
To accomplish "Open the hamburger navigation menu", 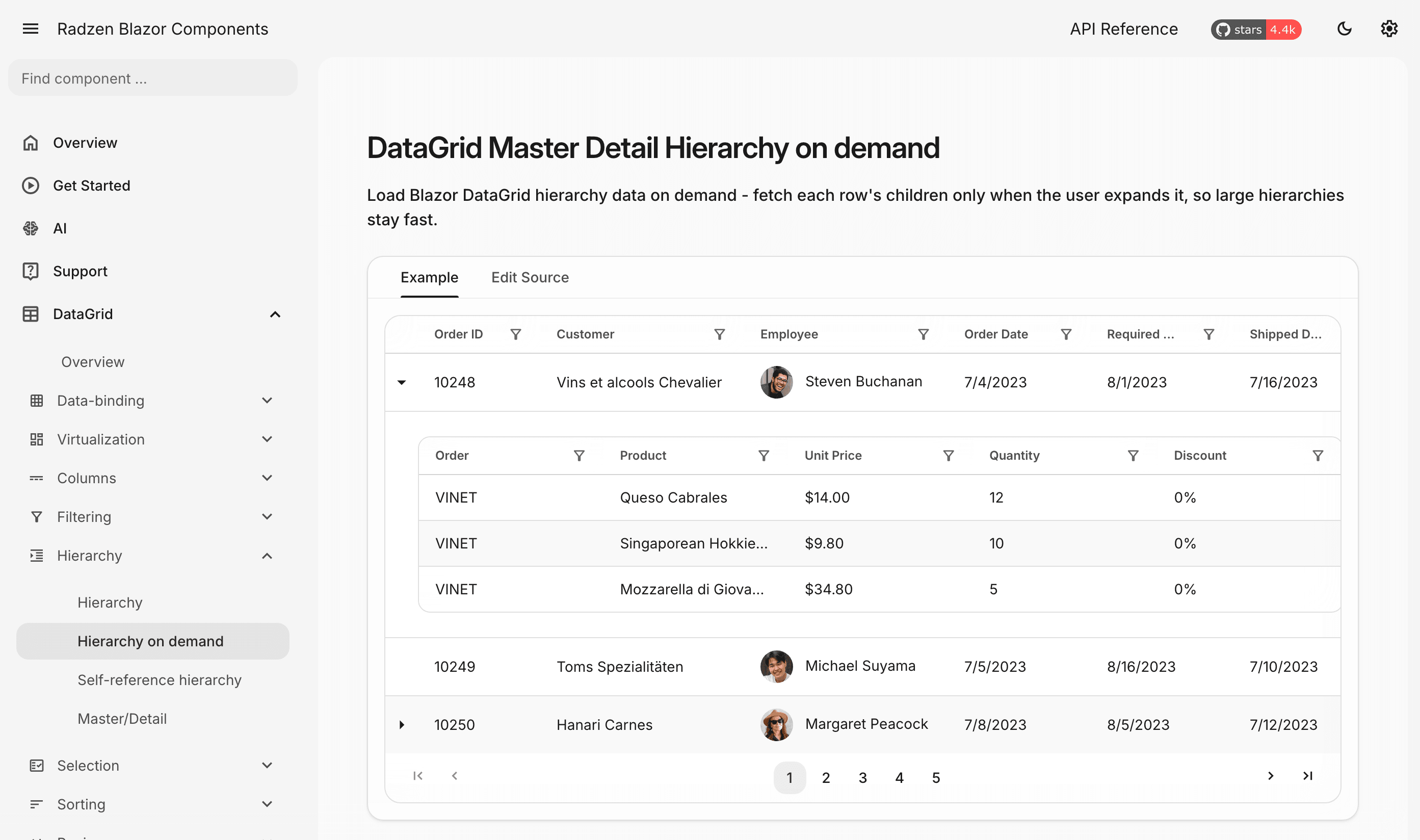I will [31, 29].
